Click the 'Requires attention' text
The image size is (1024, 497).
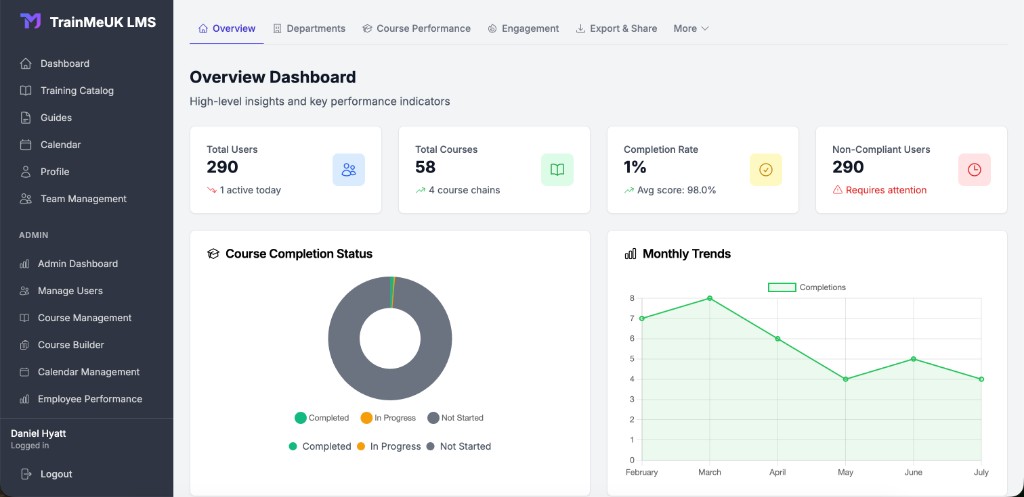coord(886,190)
